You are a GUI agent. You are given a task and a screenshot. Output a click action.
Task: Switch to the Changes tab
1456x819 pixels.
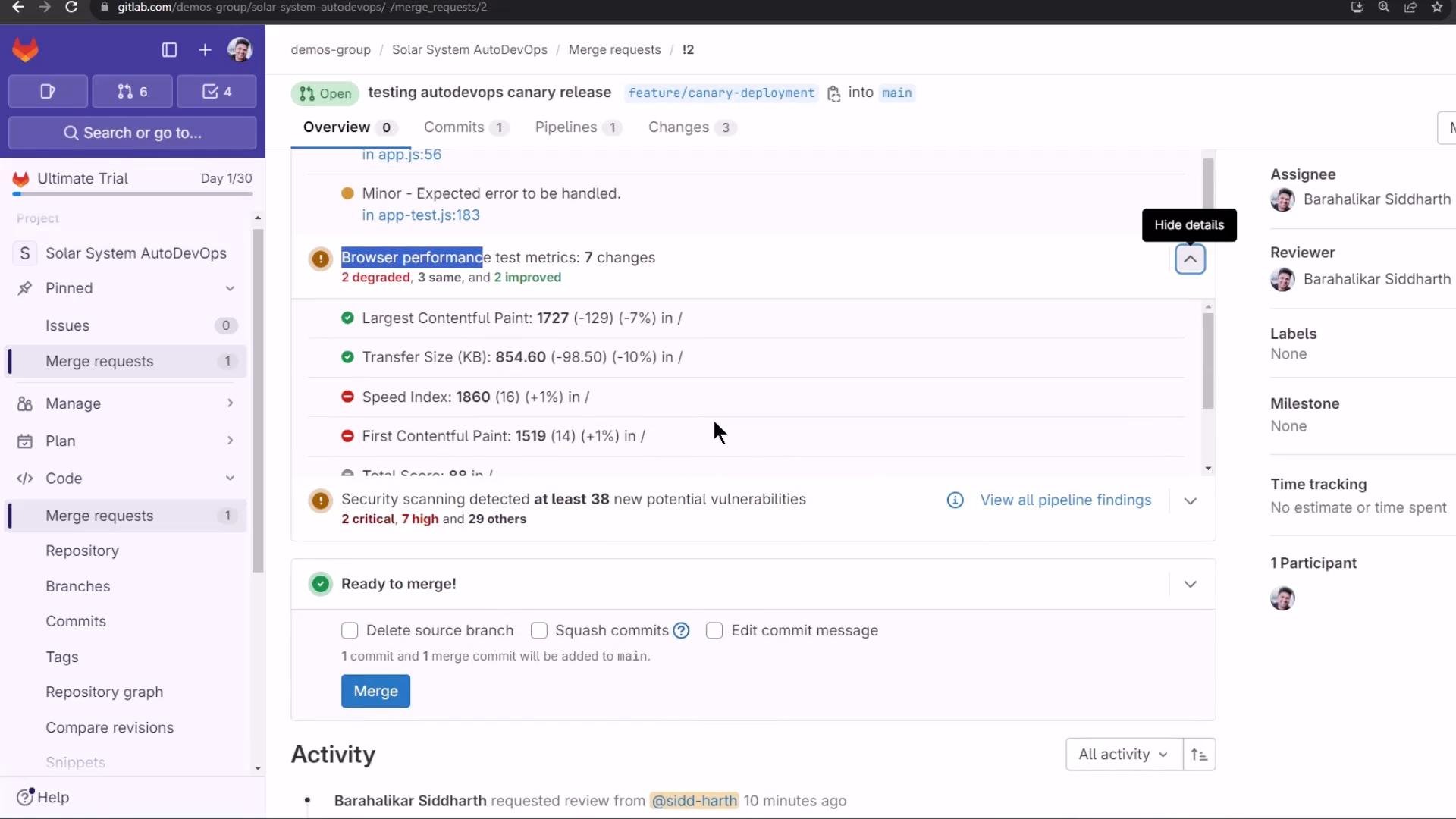click(692, 127)
